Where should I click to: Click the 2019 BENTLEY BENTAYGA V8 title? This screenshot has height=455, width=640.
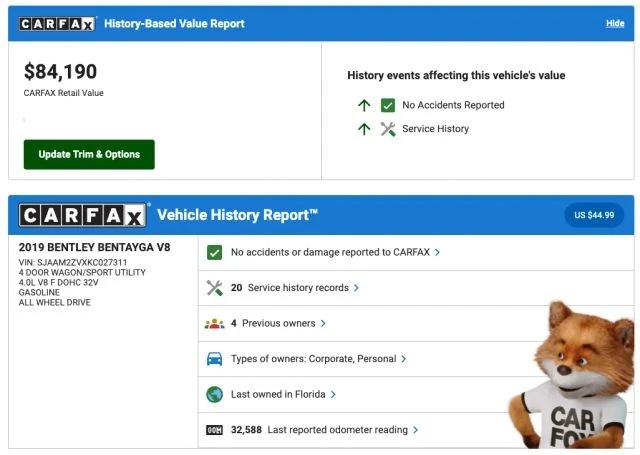[x=94, y=247]
